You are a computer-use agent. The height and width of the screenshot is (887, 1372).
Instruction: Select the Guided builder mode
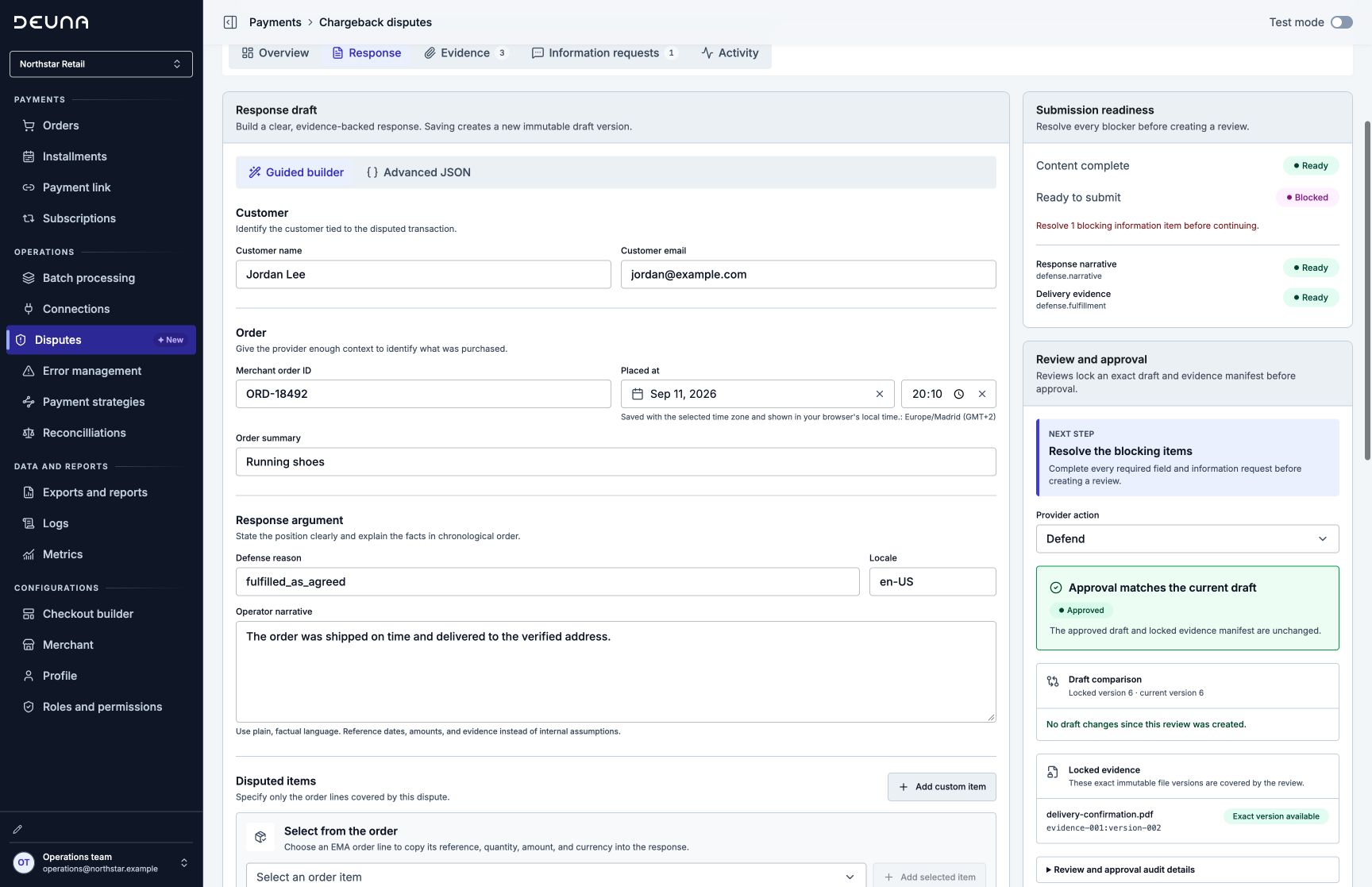coord(296,172)
